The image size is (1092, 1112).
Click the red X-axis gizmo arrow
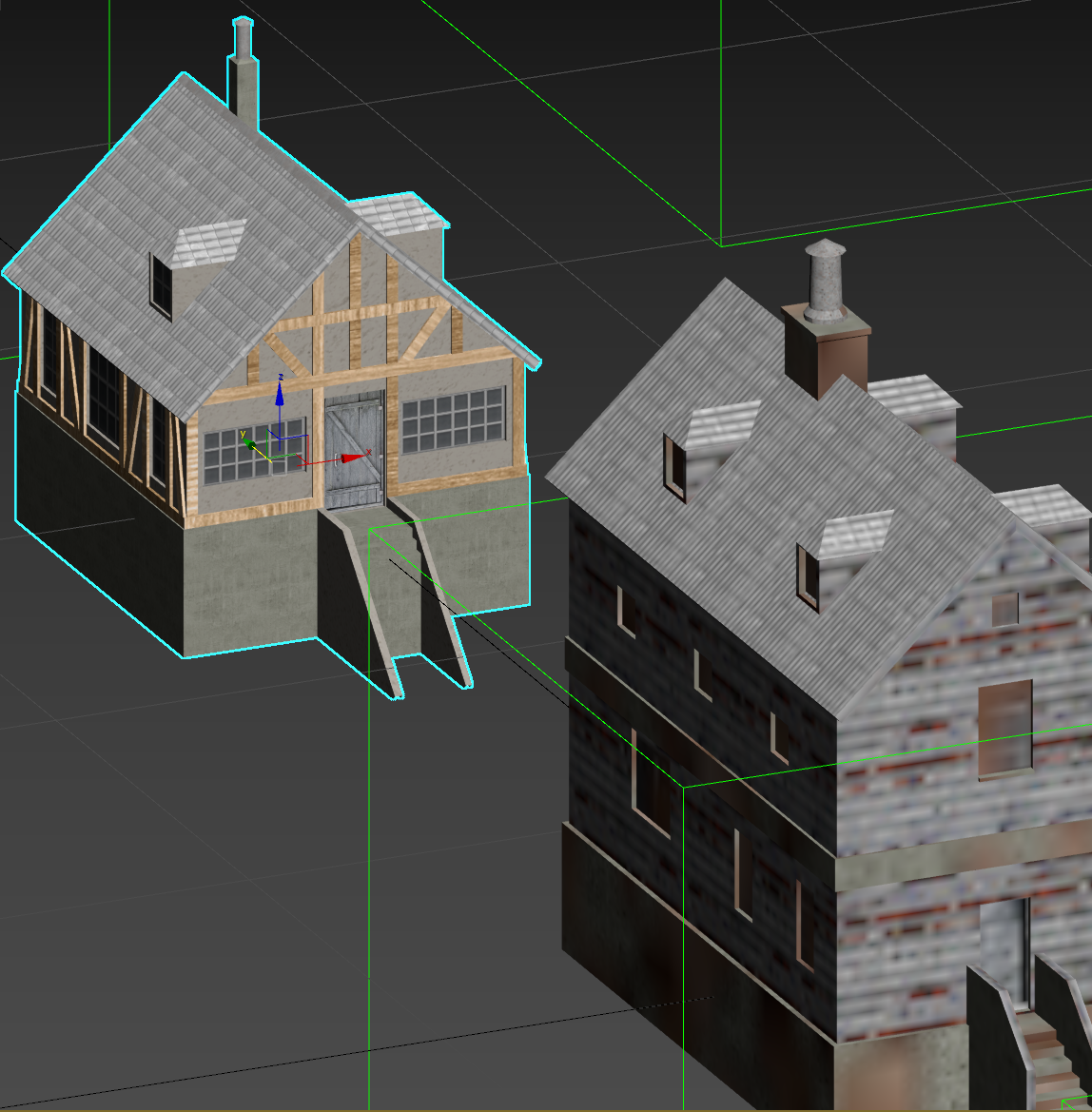pos(354,458)
